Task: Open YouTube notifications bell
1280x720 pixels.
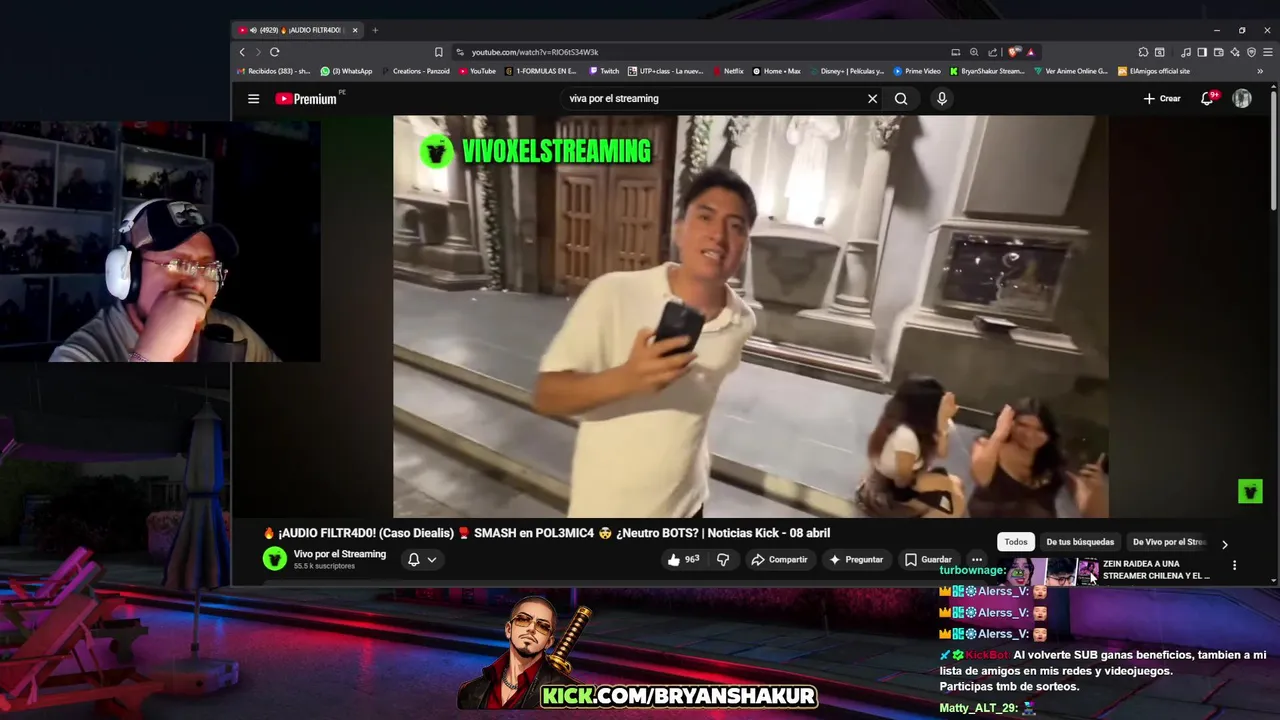Action: [1208, 99]
